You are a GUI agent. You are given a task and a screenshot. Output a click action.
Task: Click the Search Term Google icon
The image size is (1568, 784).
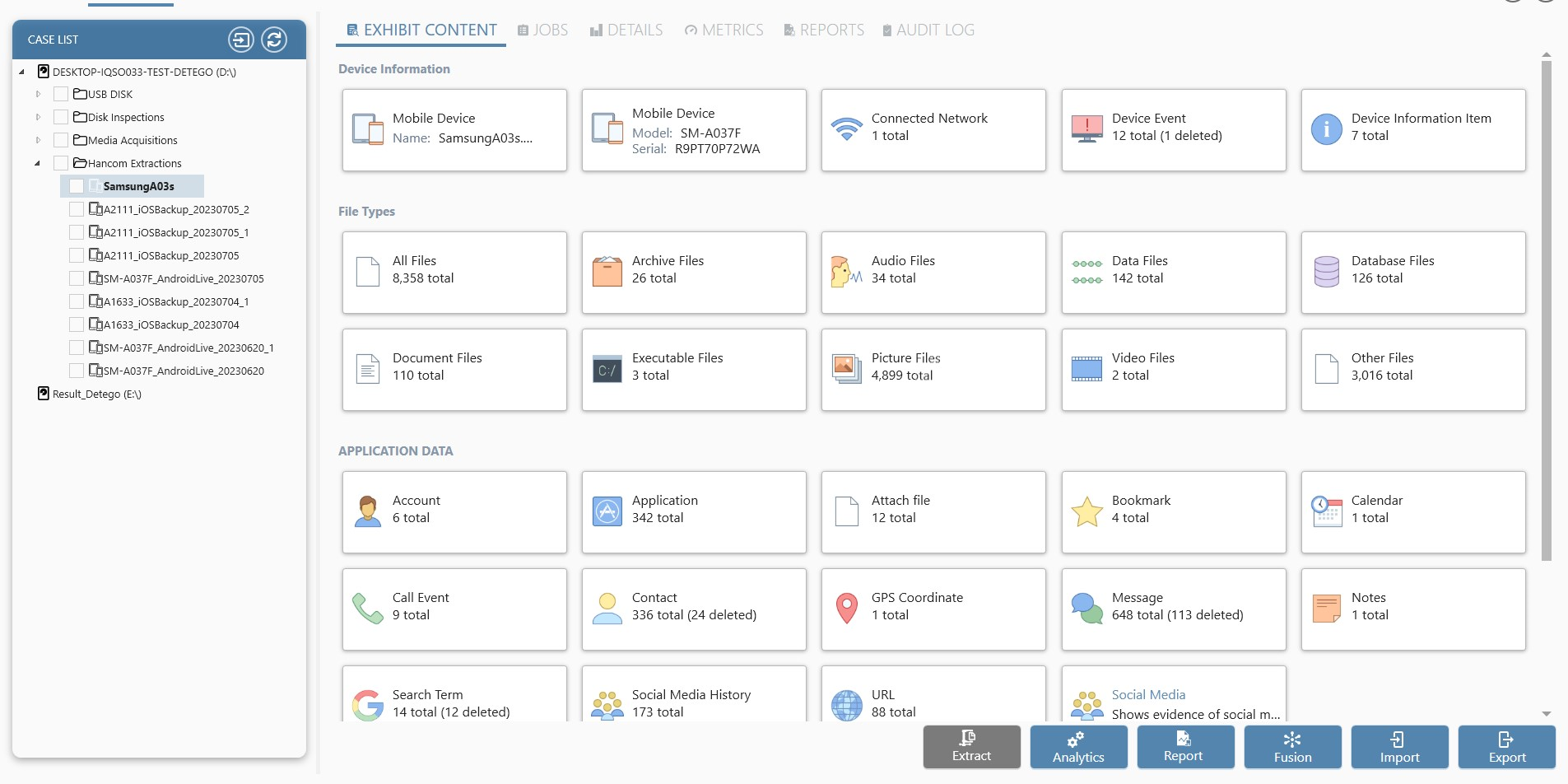(367, 706)
